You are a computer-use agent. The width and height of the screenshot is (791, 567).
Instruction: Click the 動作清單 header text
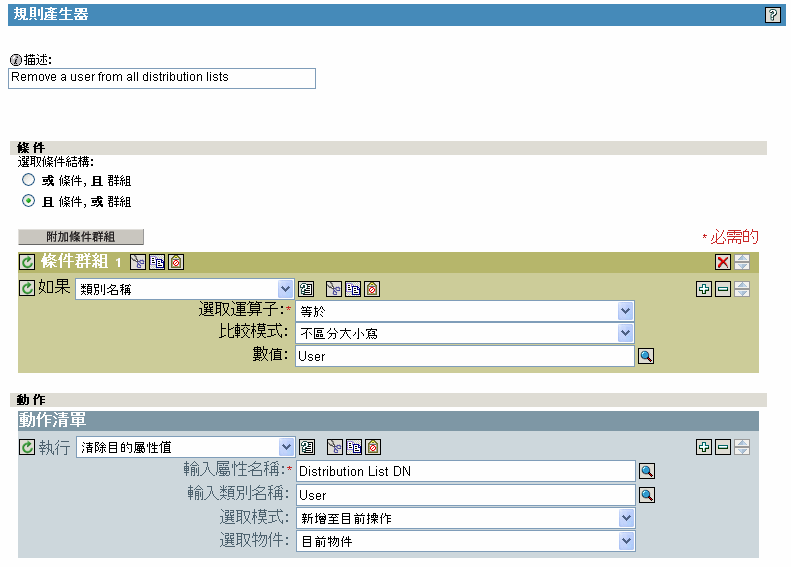(x=52, y=420)
